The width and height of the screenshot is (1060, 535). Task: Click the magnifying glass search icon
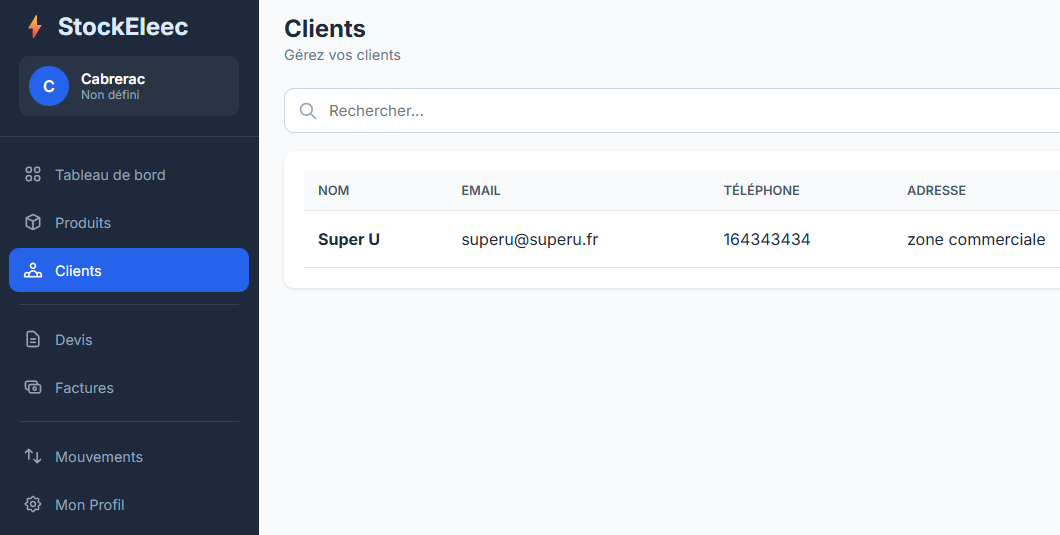(308, 111)
